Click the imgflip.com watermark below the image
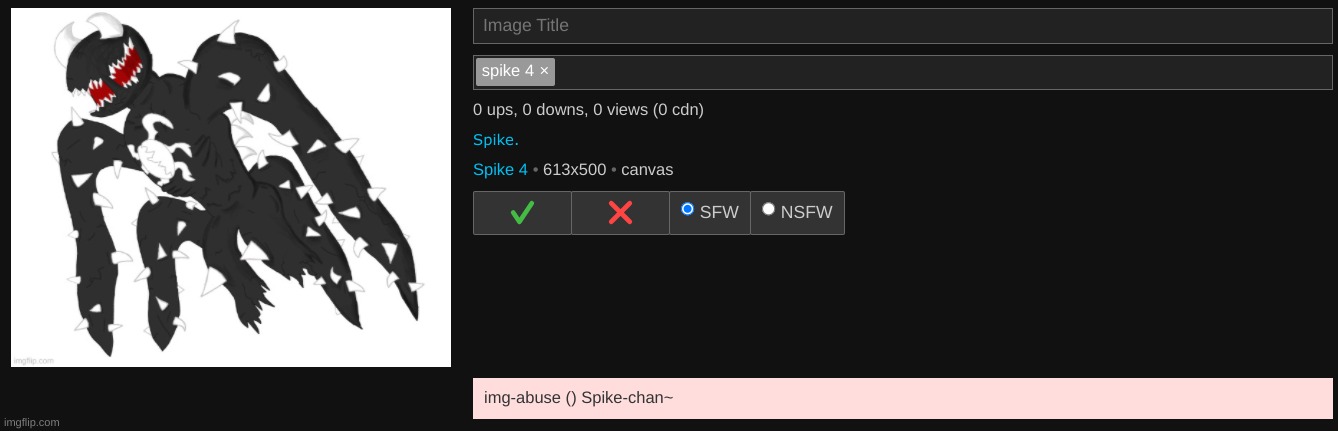Screen dimensions: 1338x431 [x=32, y=422]
